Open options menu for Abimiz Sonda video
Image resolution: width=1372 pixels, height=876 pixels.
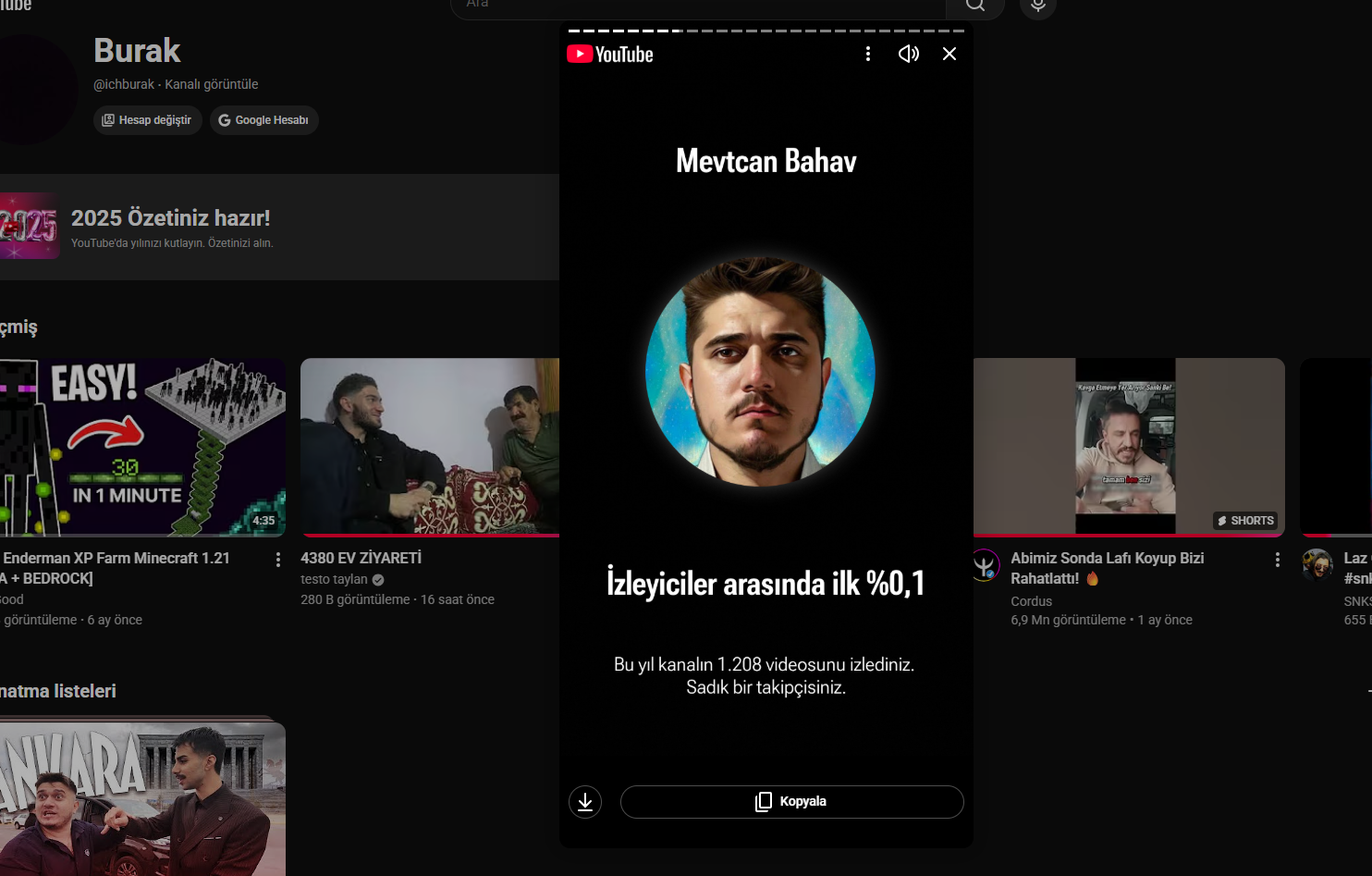pyautogui.click(x=1278, y=560)
